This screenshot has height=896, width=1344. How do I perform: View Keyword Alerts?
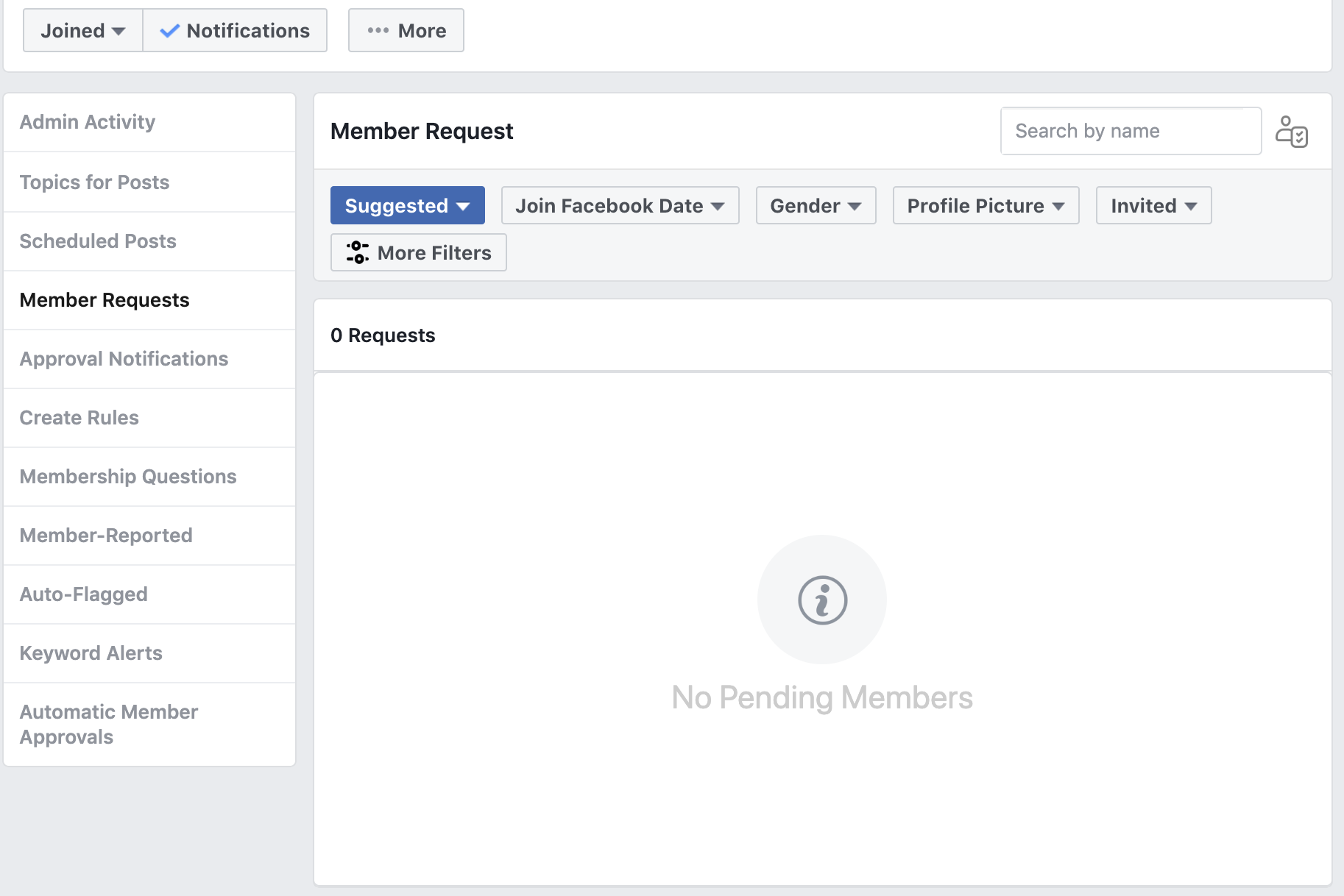(x=91, y=653)
